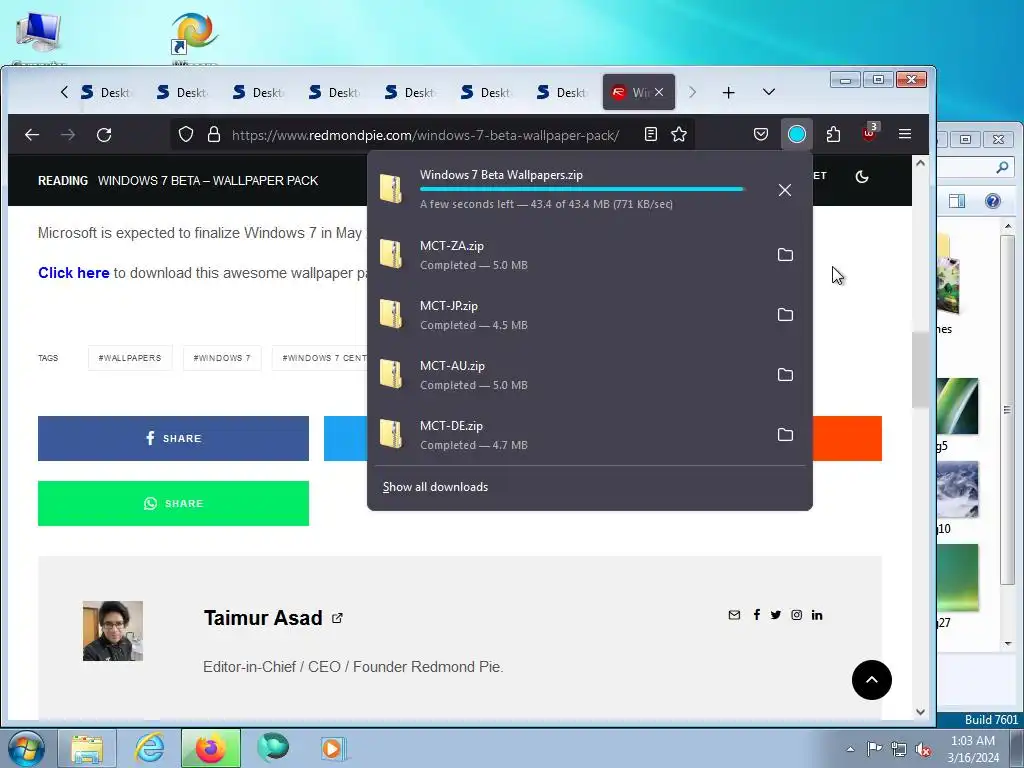Cancel Windows 7 Beta Wallpapers.zip download
The height and width of the screenshot is (768, 1024).
tap(785, 190)
